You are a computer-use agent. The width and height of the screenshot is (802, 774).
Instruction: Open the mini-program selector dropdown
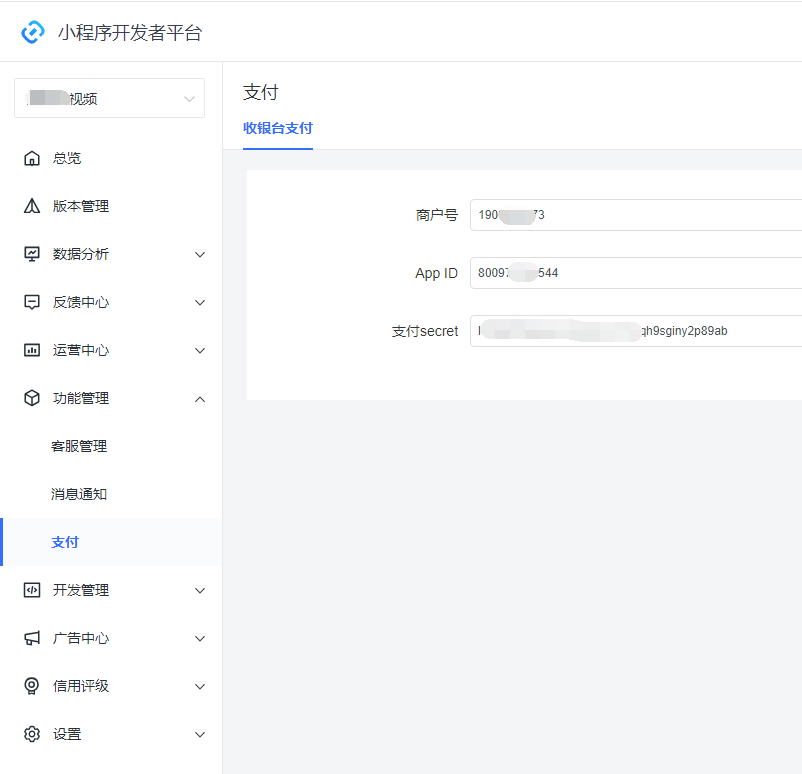tap(110, 98)
